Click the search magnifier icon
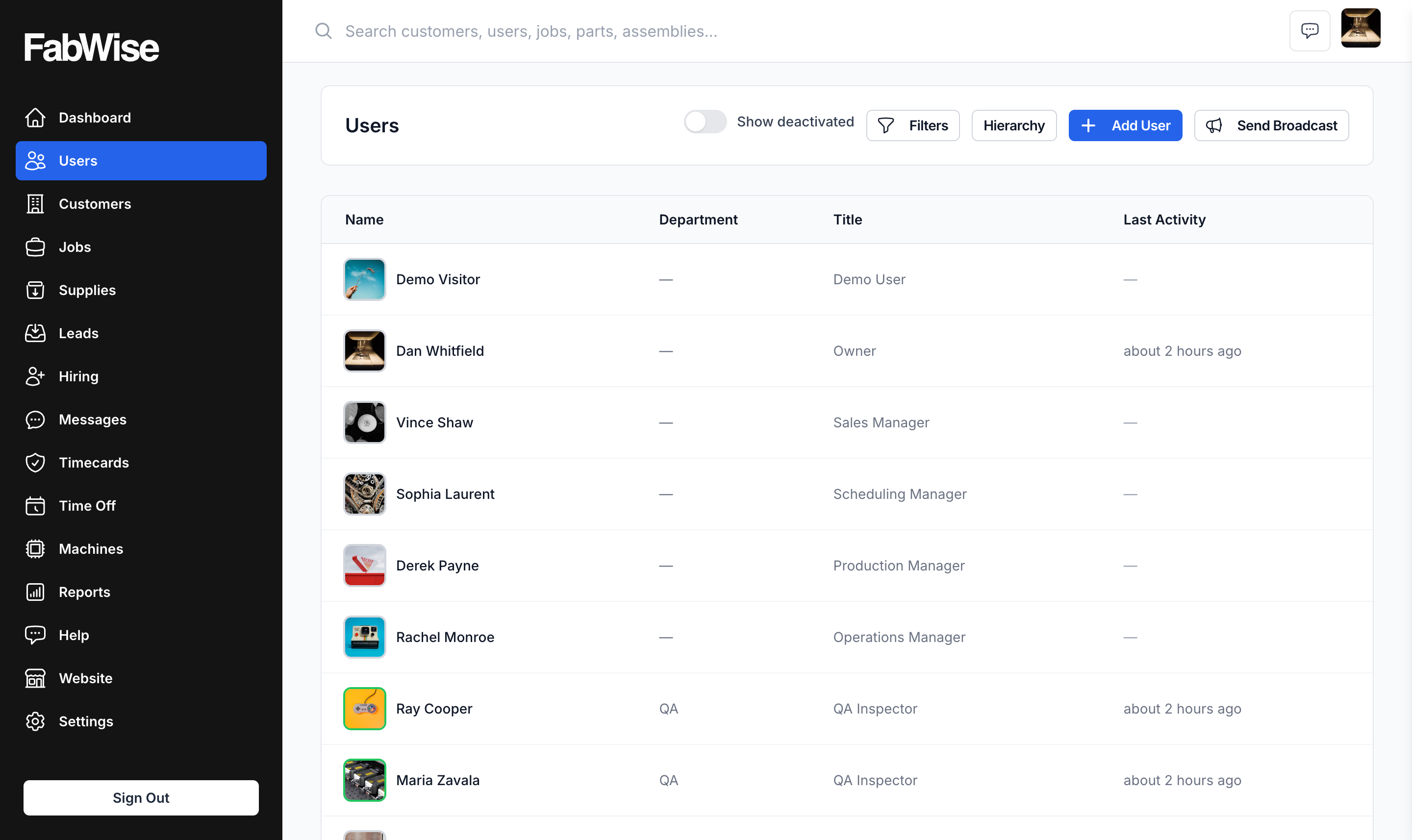 tap(323, 30)
